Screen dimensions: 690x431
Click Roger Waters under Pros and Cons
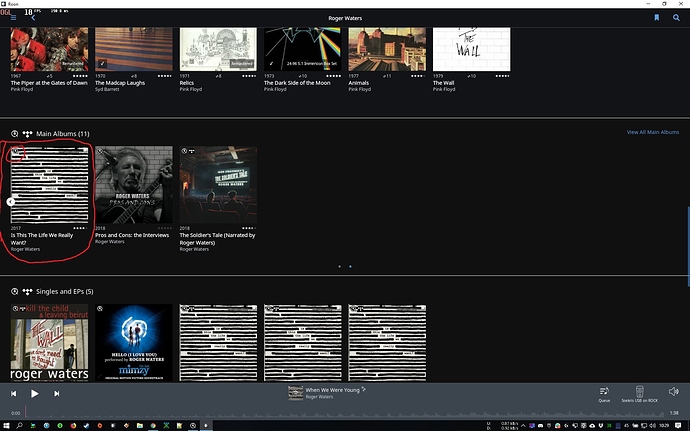click(x=110, y=242)
